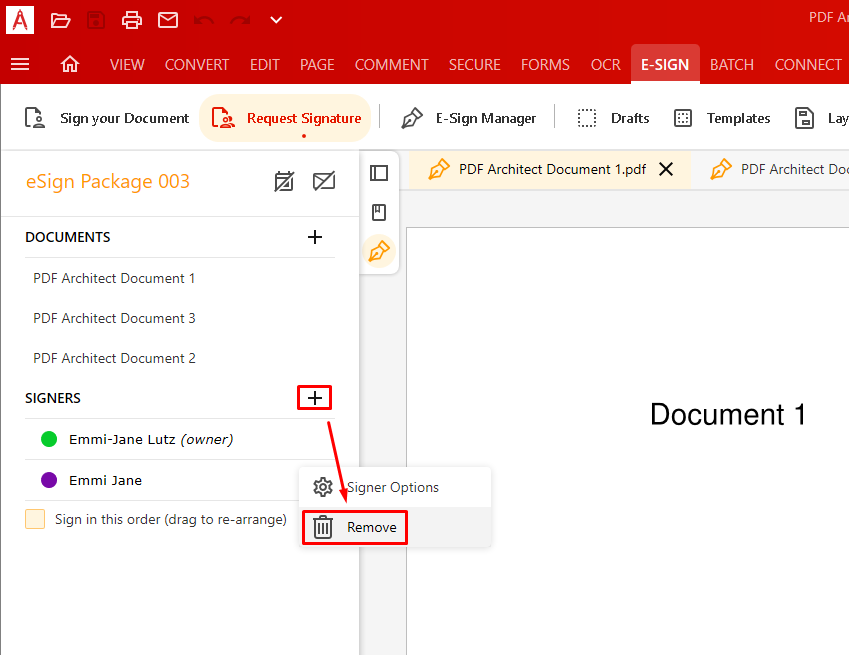849x655 pixels.
Task: Select the E-SIGN tab
Action: [665, 64]
